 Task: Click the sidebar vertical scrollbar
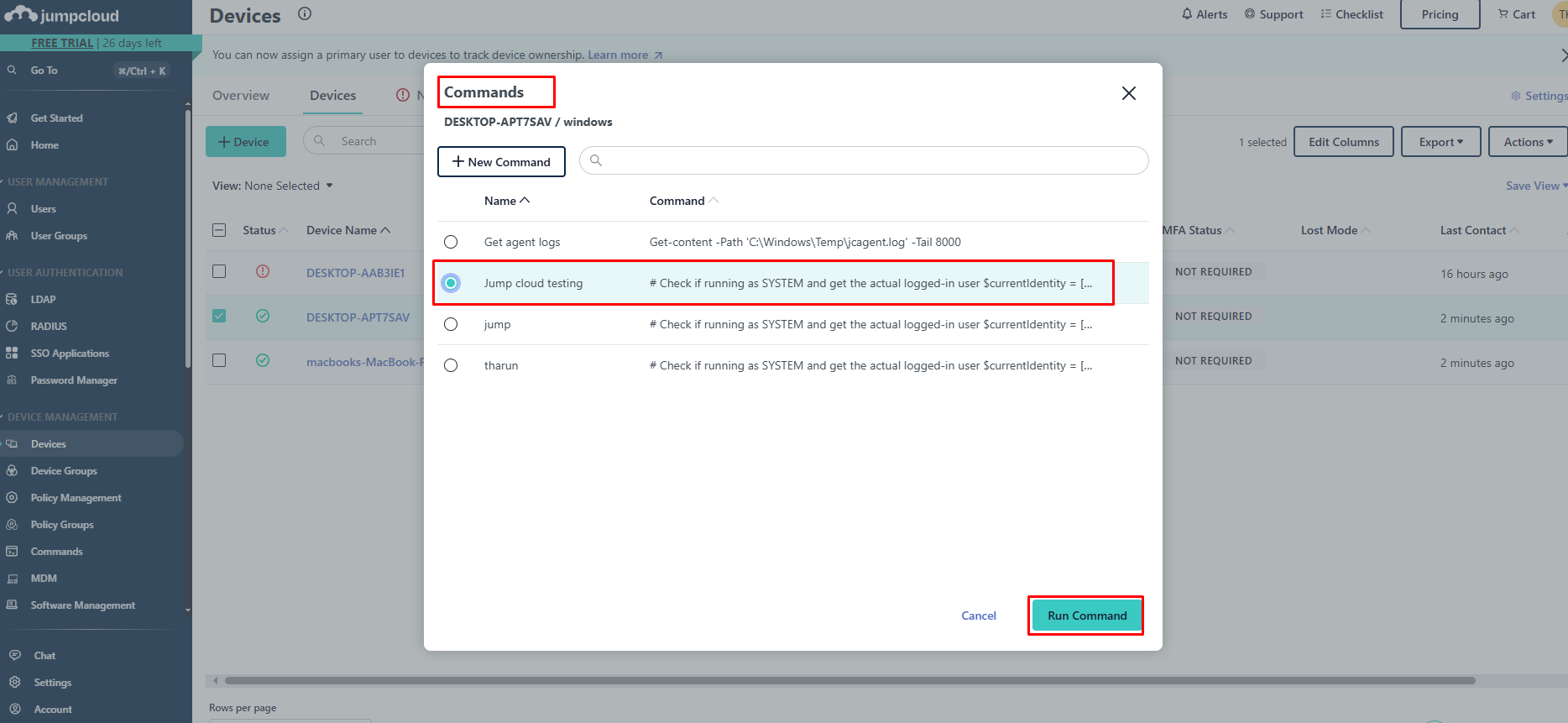pos(187,239)
